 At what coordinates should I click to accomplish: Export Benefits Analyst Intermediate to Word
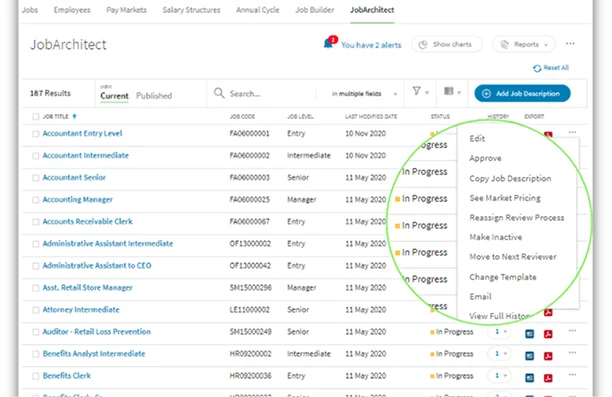click(530, 356)
